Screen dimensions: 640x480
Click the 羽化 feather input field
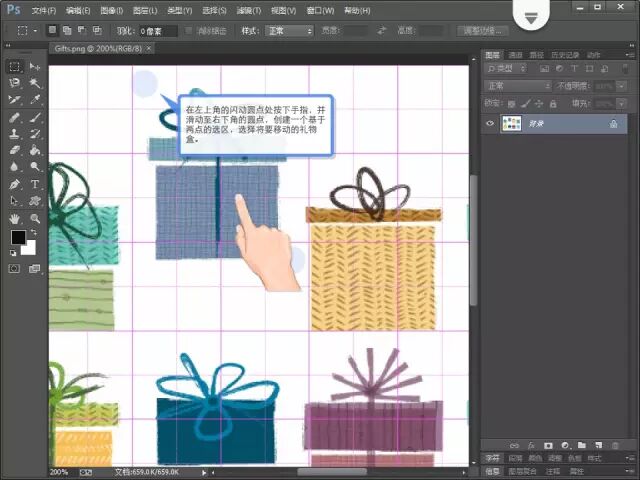[x=157, y=31]
